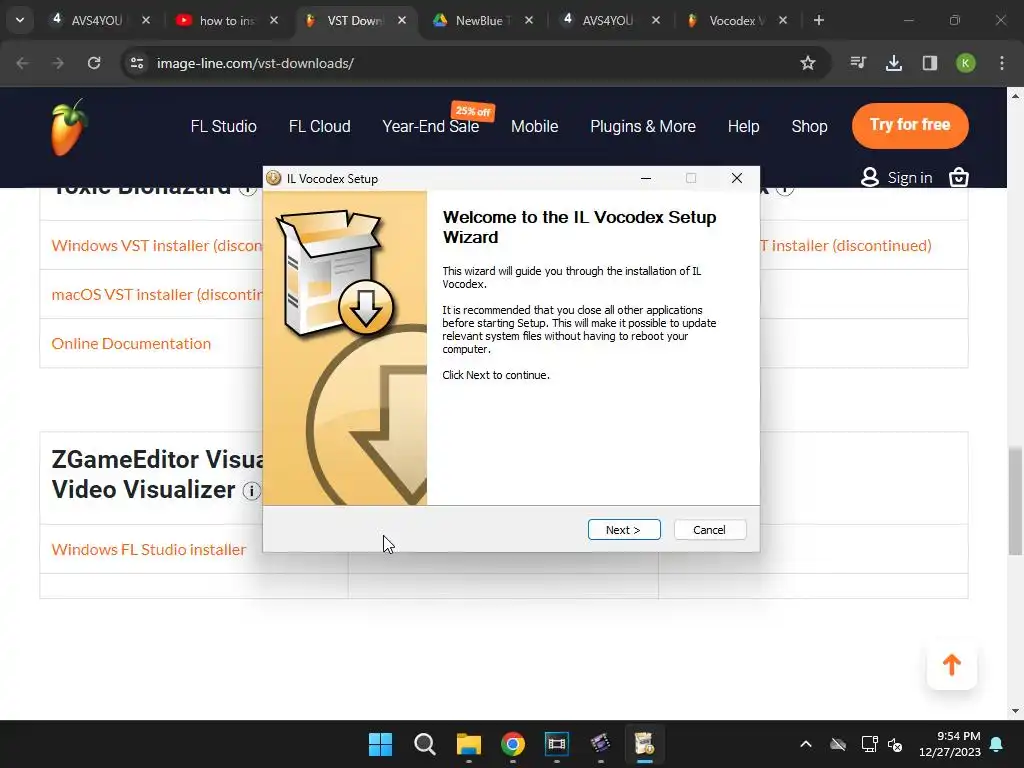Screen dimensions: 1024x768
Task: Open the Shop menu item
Action: [x=809, y=126]
